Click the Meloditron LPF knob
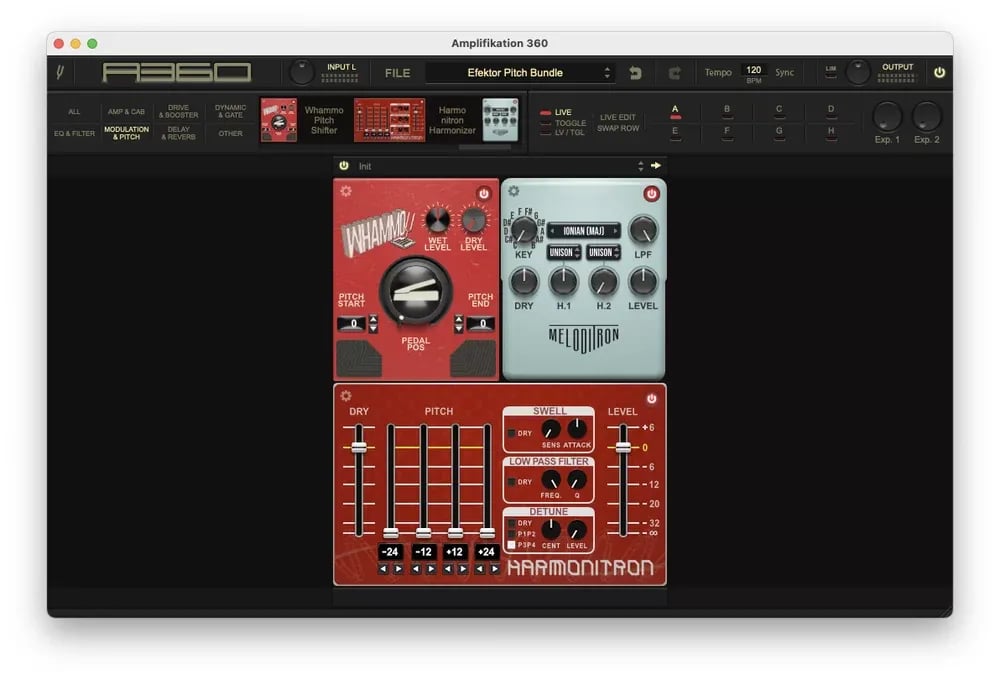The width and height of the screenshot is (1000, 680). (643, 230)
